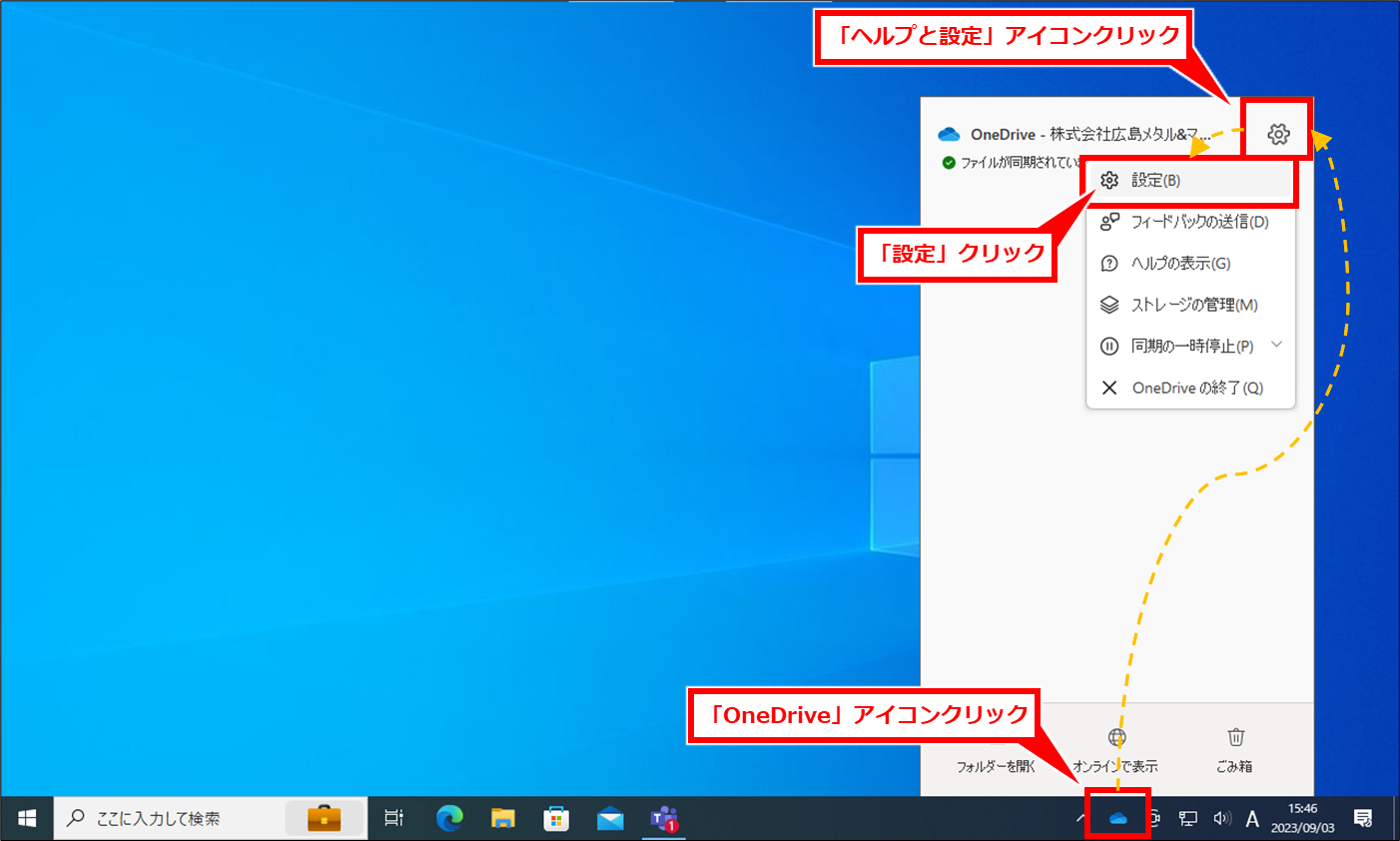Select 設定(B) from the OneDrive menu
The height and width of the screenshot is (841, 1400).
[x=1190, y=181]
